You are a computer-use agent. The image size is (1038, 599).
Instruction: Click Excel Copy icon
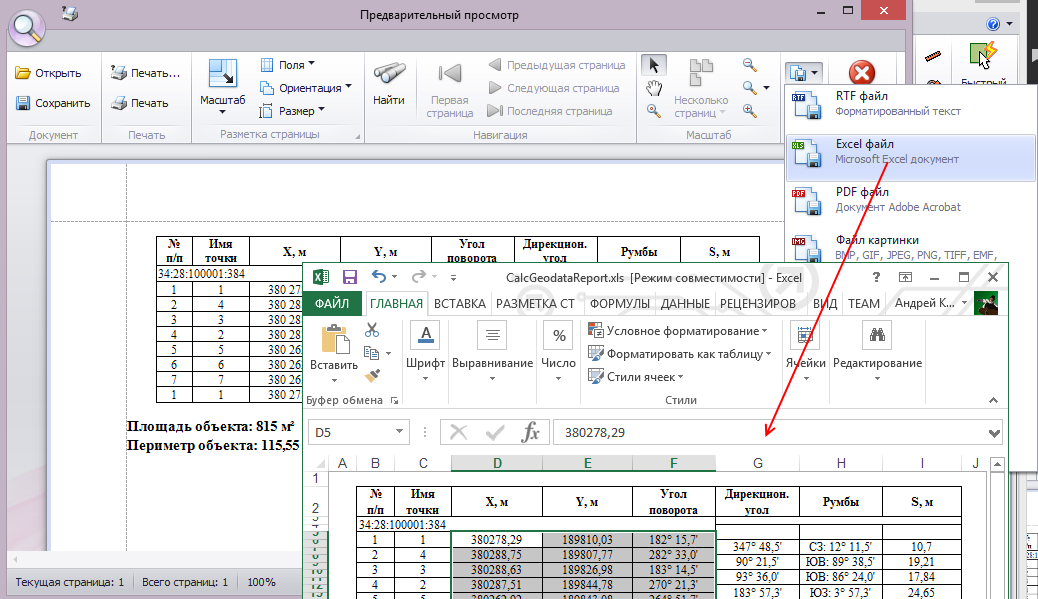point(372,353)
